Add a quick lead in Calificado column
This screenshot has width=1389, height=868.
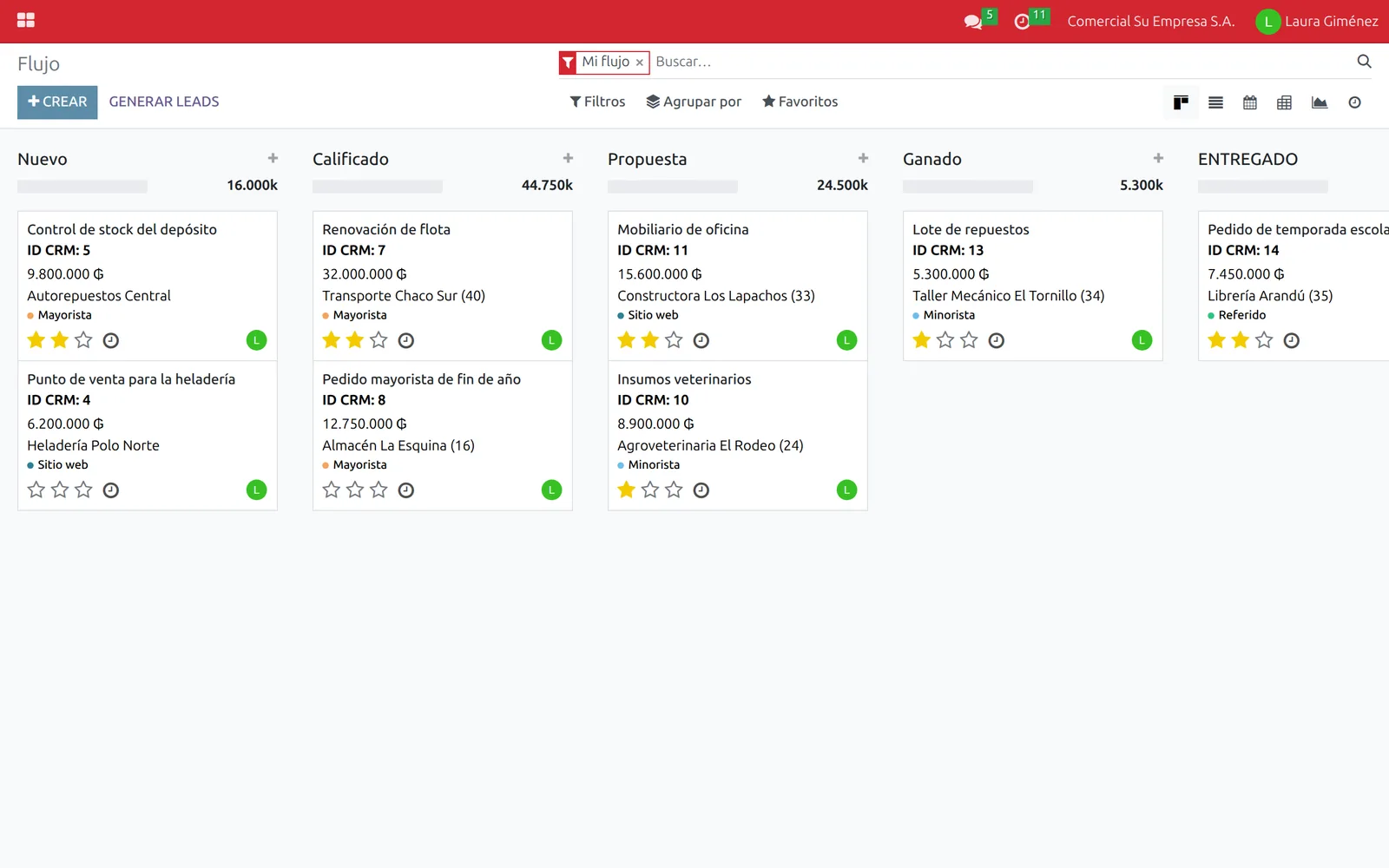(x=568, y=158)
